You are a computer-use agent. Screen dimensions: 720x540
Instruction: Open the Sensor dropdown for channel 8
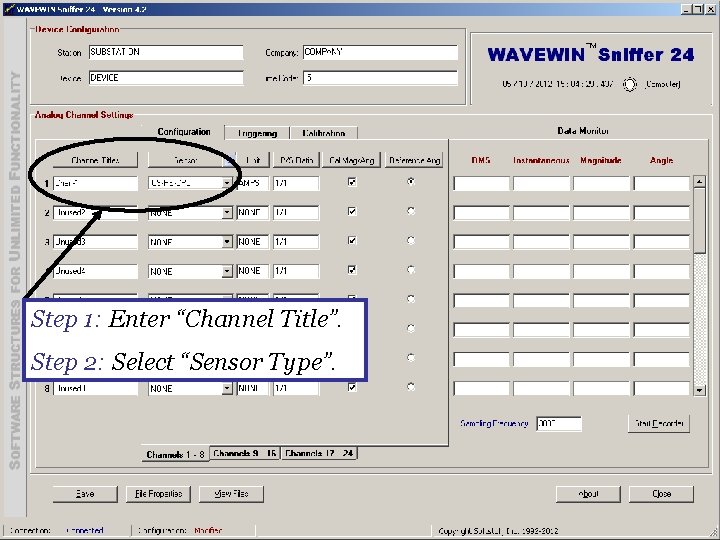click(227, 388)
